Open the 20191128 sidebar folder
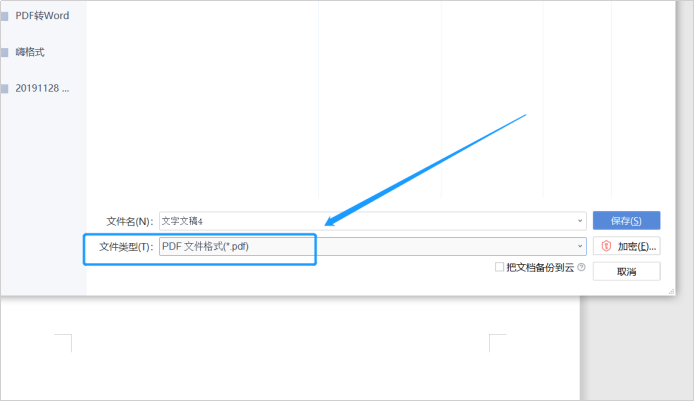 coord(42,88)
